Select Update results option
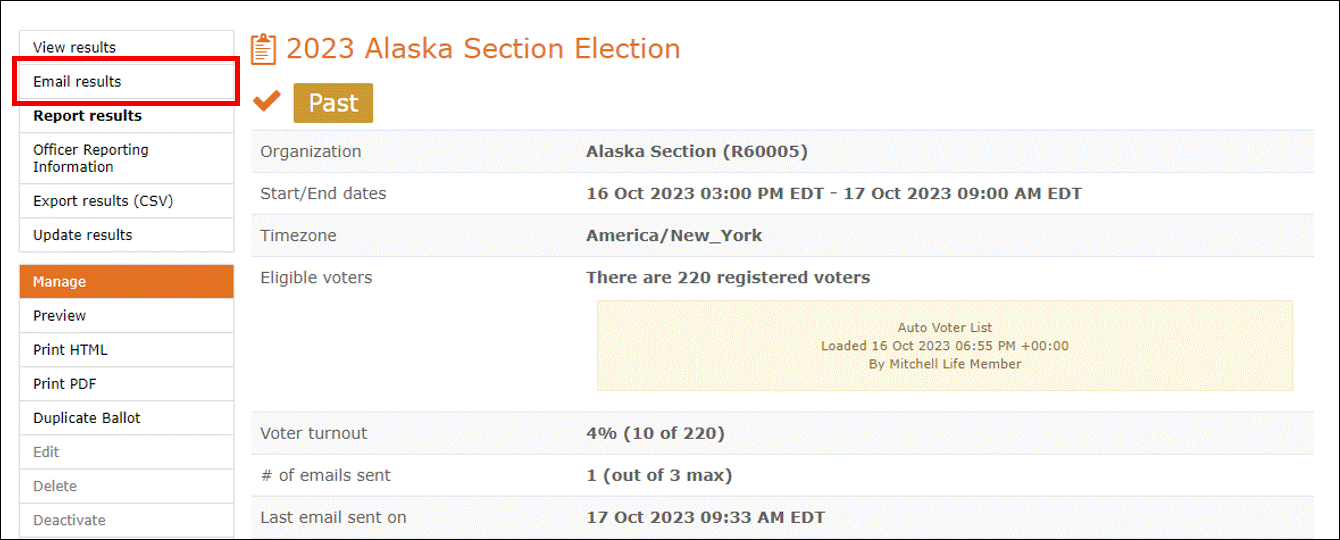This screenshot has height=540, width=1340. click(x=126, y=235)
